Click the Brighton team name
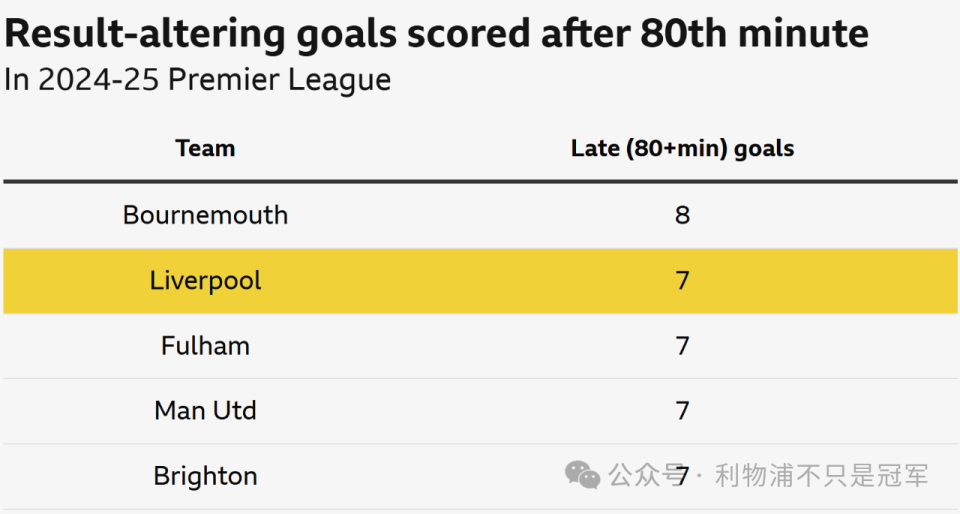960x514 pixels. [x=205, y=476]
